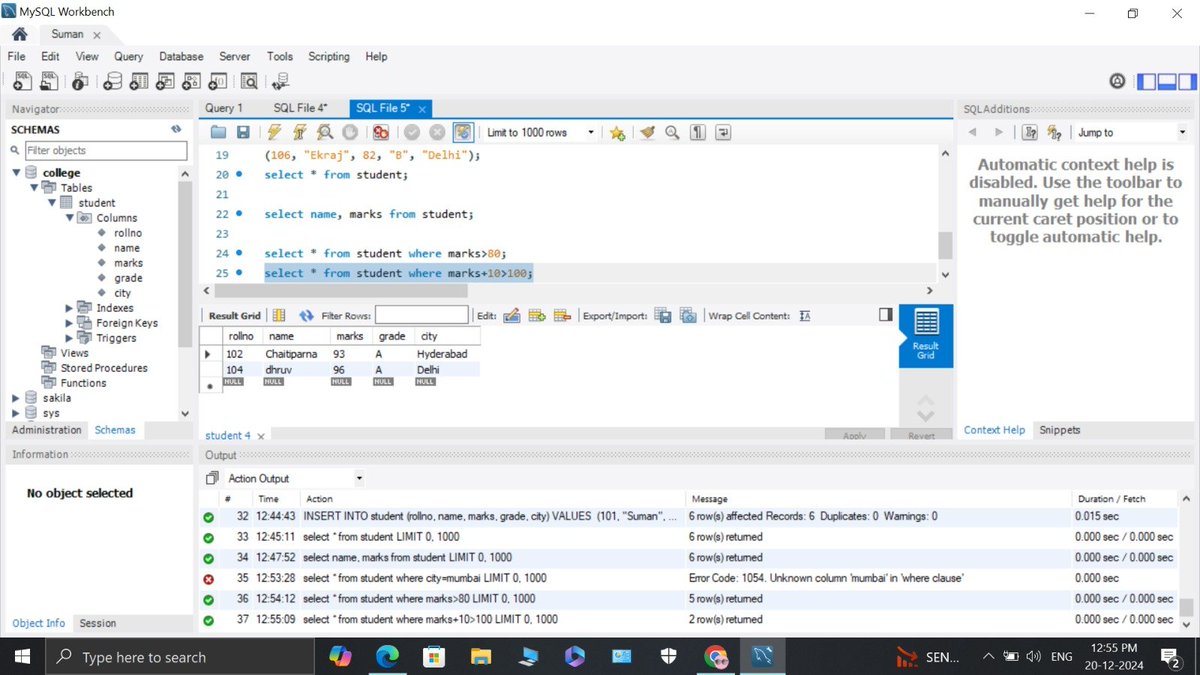This screenshot has width=1200, height=675.
Task: Open the object inspector info icon
Action: [x=81, y=82]
